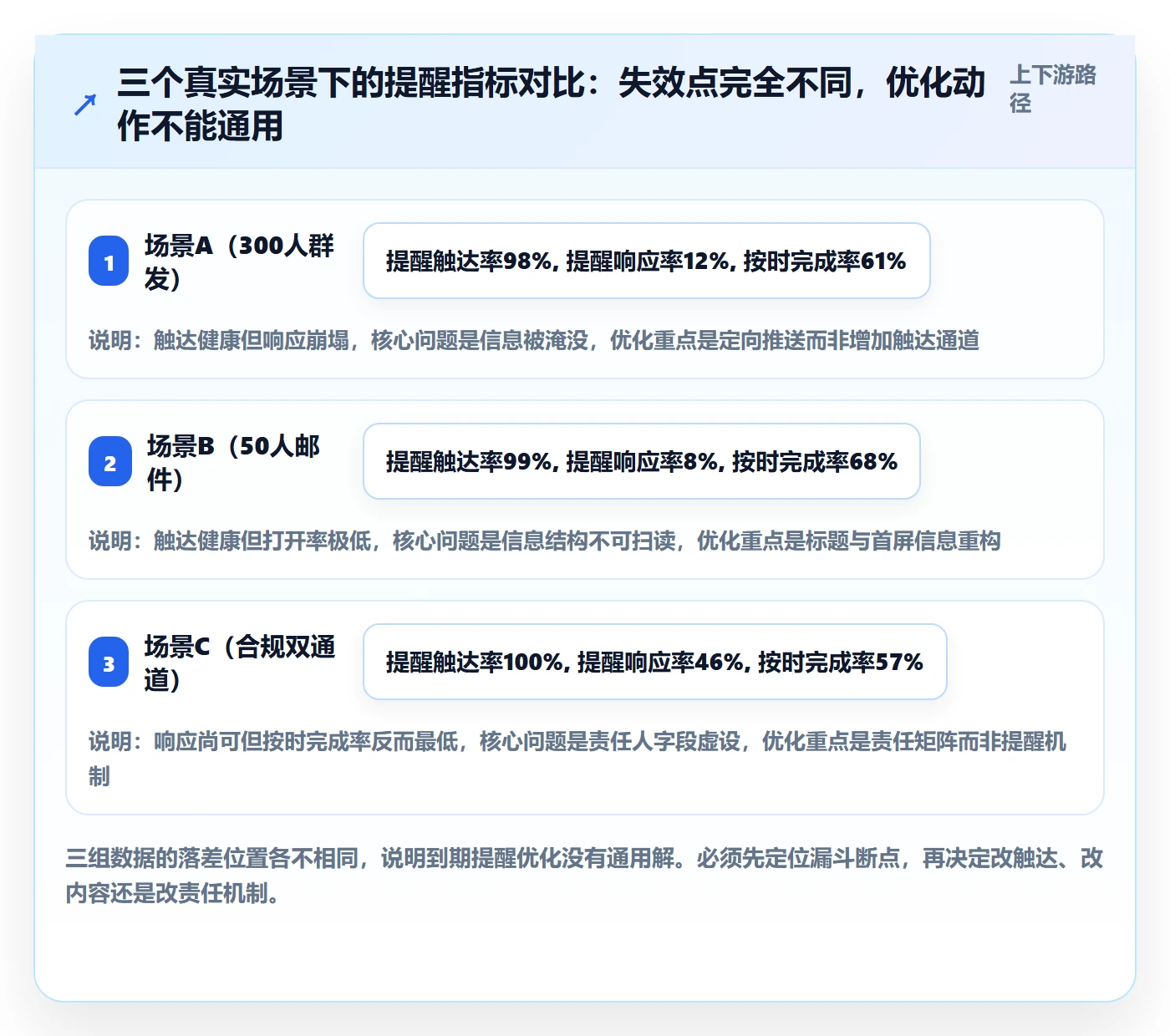Select the 场景B（50人邮件）label
The image size is (1170, 1036).
(x=233, y=462)
